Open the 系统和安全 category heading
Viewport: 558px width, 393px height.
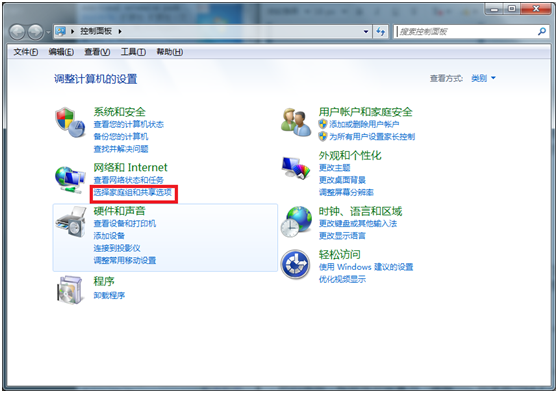(120, 112)
